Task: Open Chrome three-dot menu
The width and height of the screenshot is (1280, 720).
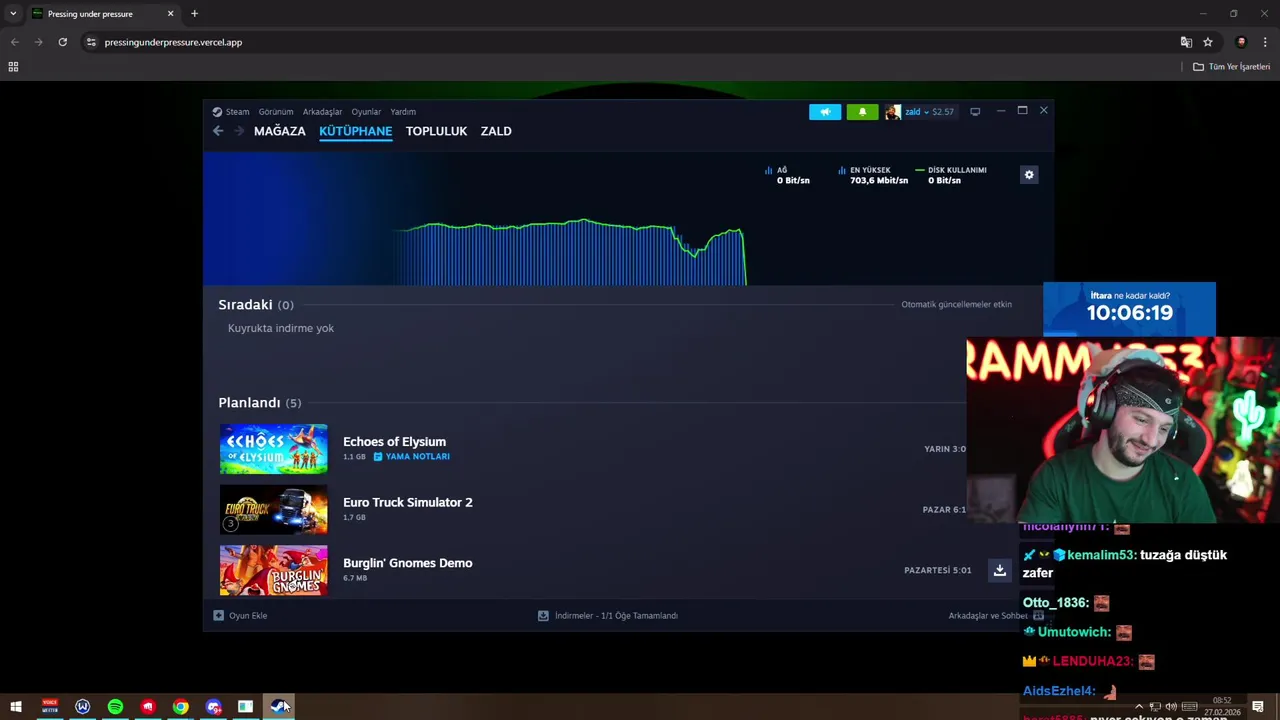Action: pos(1265,42)
